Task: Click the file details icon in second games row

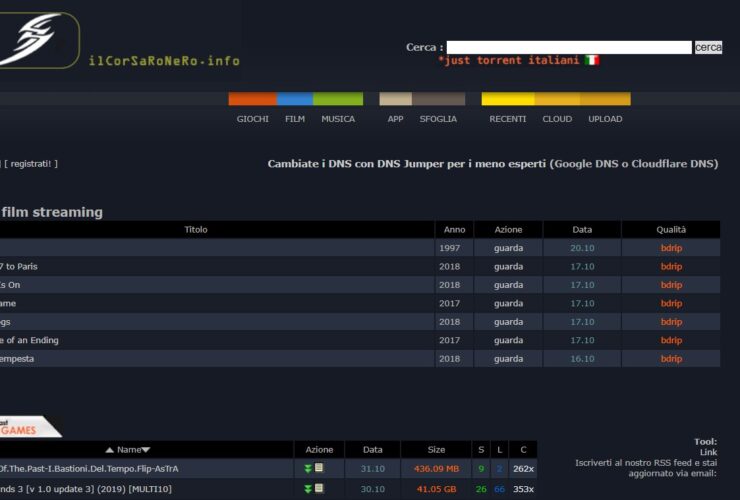Action: 319,488
